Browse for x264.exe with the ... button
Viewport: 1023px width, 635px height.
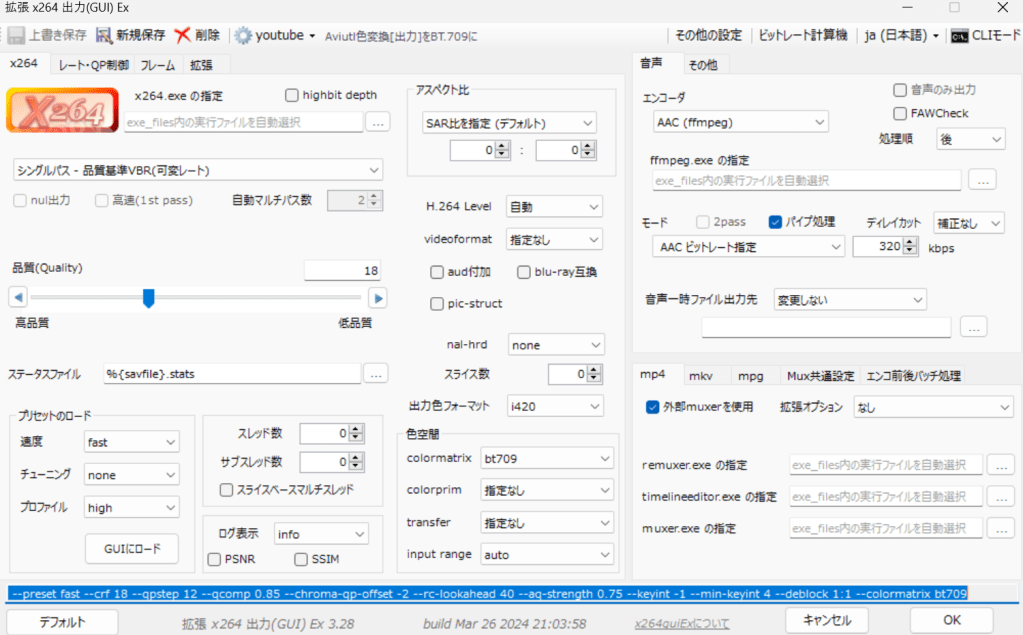[x=377, y=122]
